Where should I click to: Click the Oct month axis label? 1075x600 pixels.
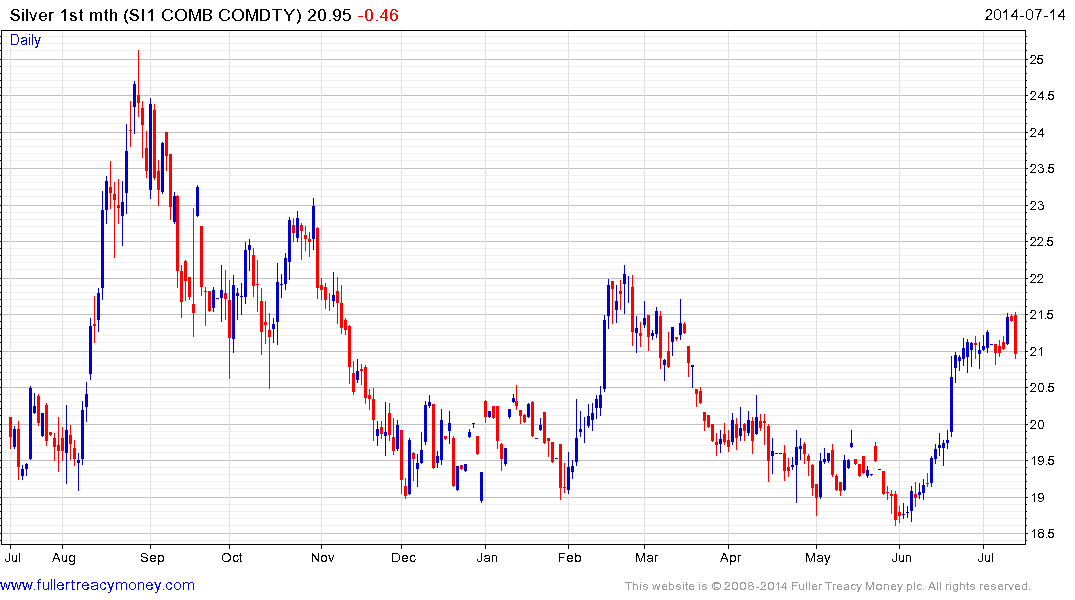pyautogui.click(x=232, y=557)
